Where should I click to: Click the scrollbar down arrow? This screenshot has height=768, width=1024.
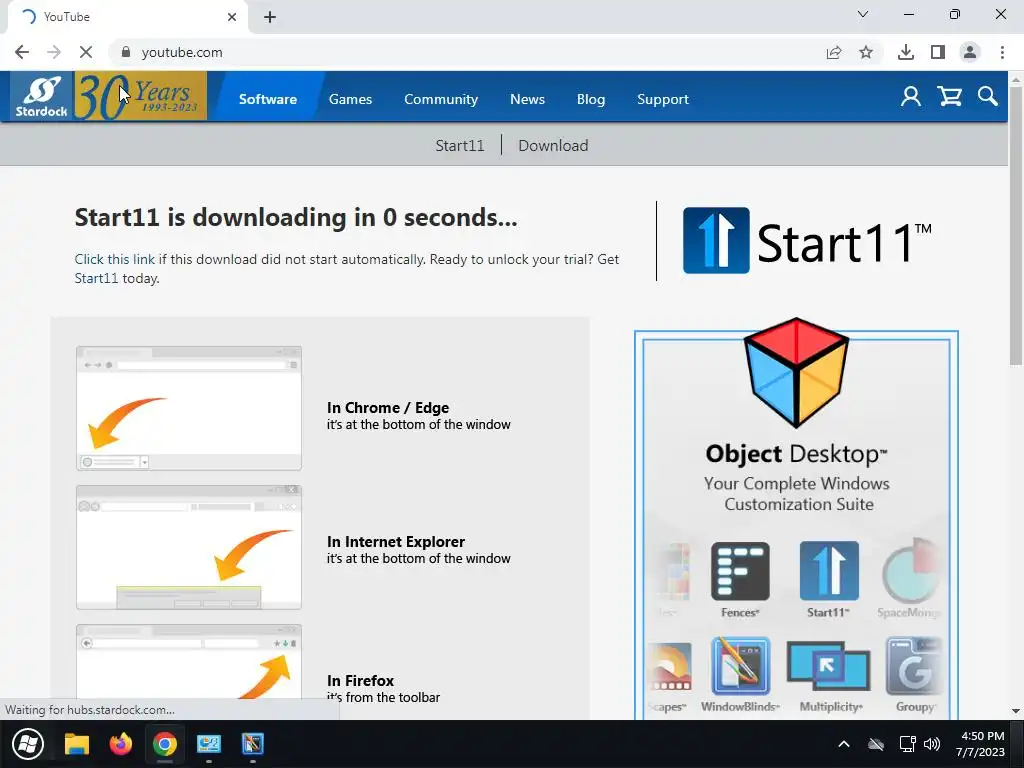coord(1016,711)
